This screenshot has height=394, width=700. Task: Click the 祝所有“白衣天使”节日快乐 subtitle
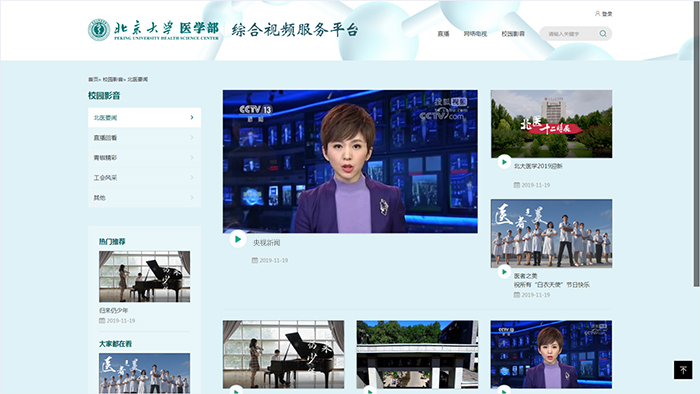pos(551,285)
